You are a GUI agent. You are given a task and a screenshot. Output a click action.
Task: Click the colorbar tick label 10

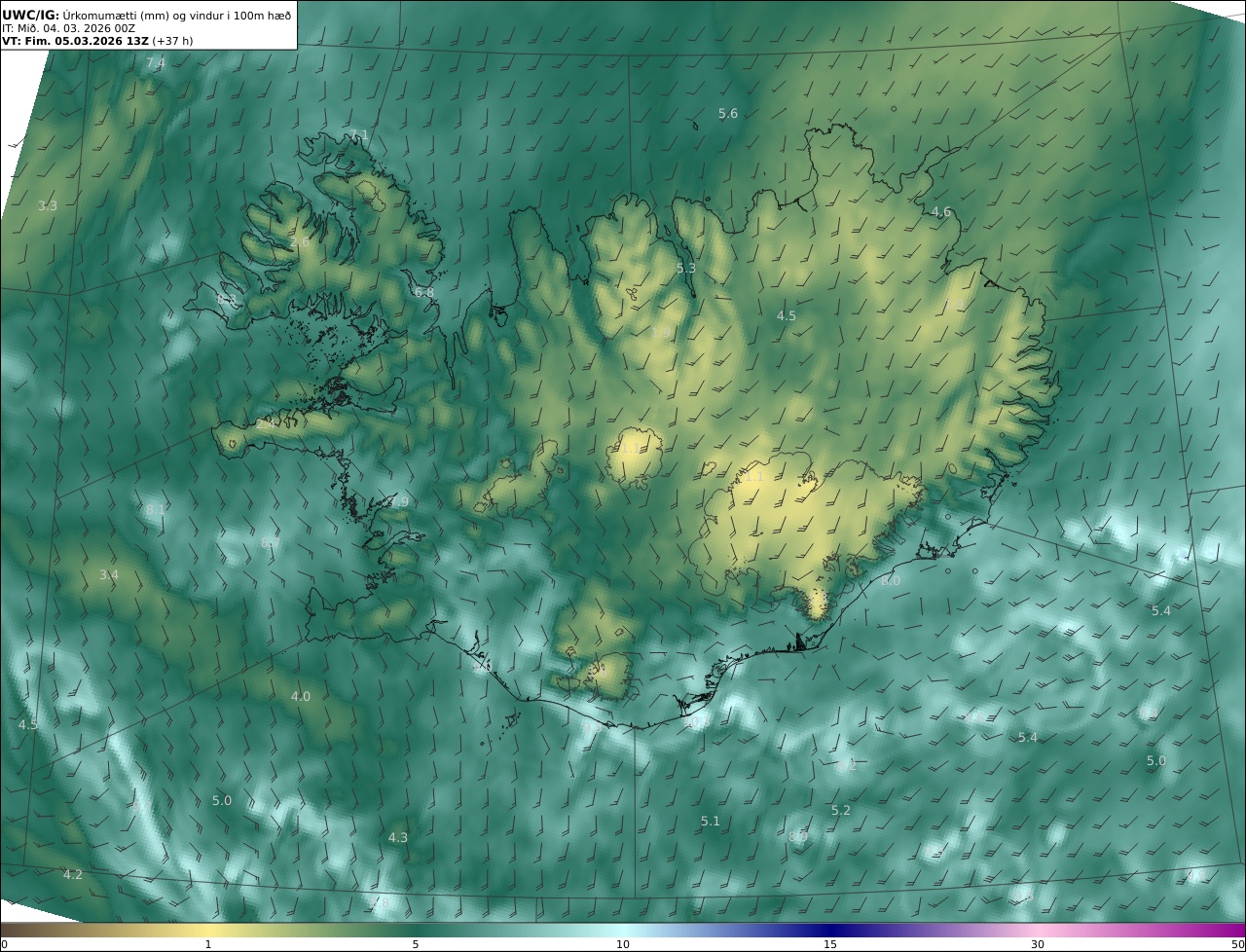pyautogui.click(x=623, y=944)
